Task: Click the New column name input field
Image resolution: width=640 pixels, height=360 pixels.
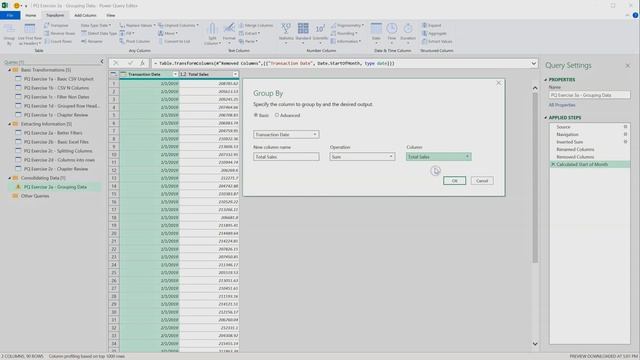Action: (286, 157)
